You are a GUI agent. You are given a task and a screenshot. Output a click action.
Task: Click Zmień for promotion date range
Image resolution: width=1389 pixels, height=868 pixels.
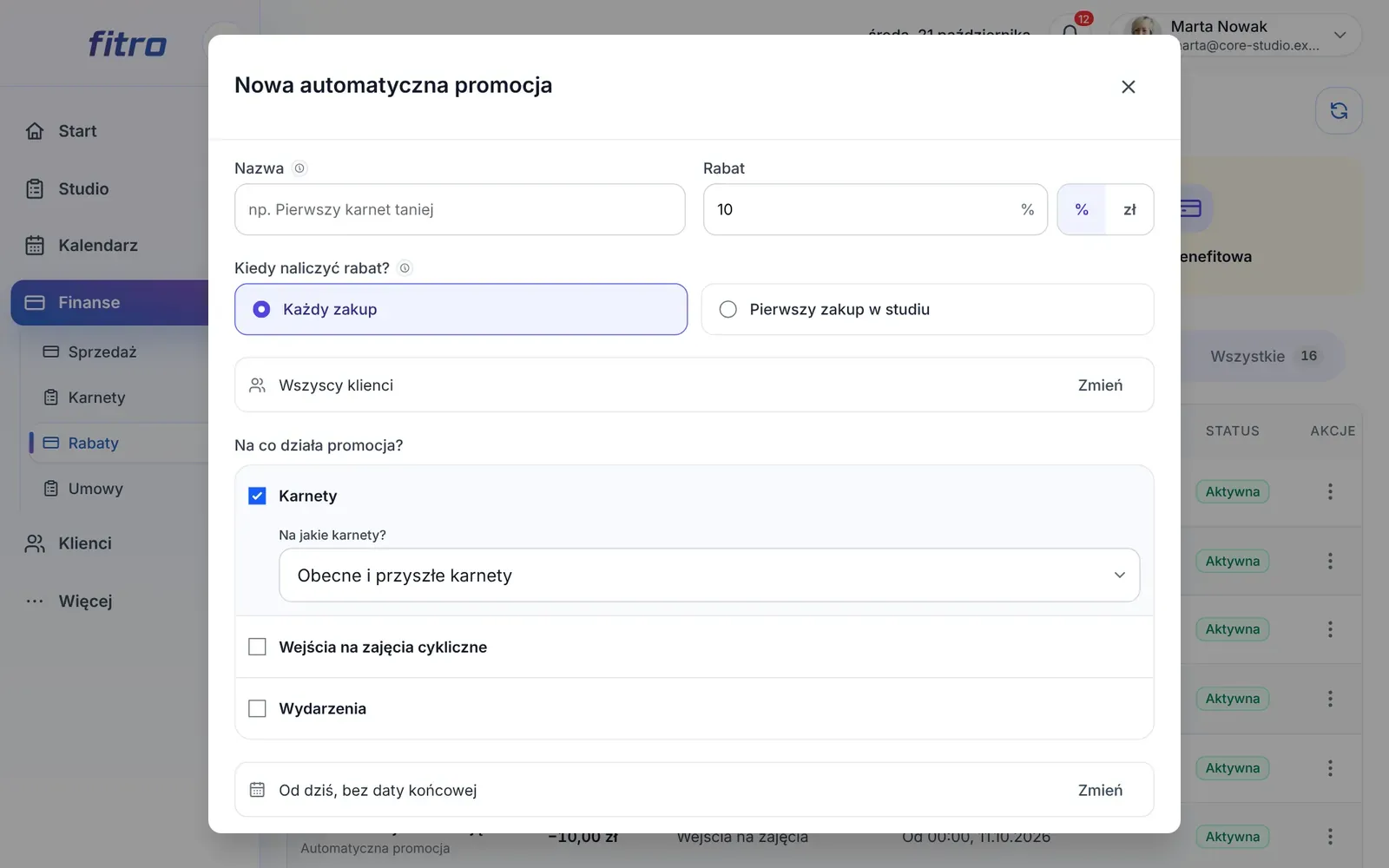[1100, 790]
